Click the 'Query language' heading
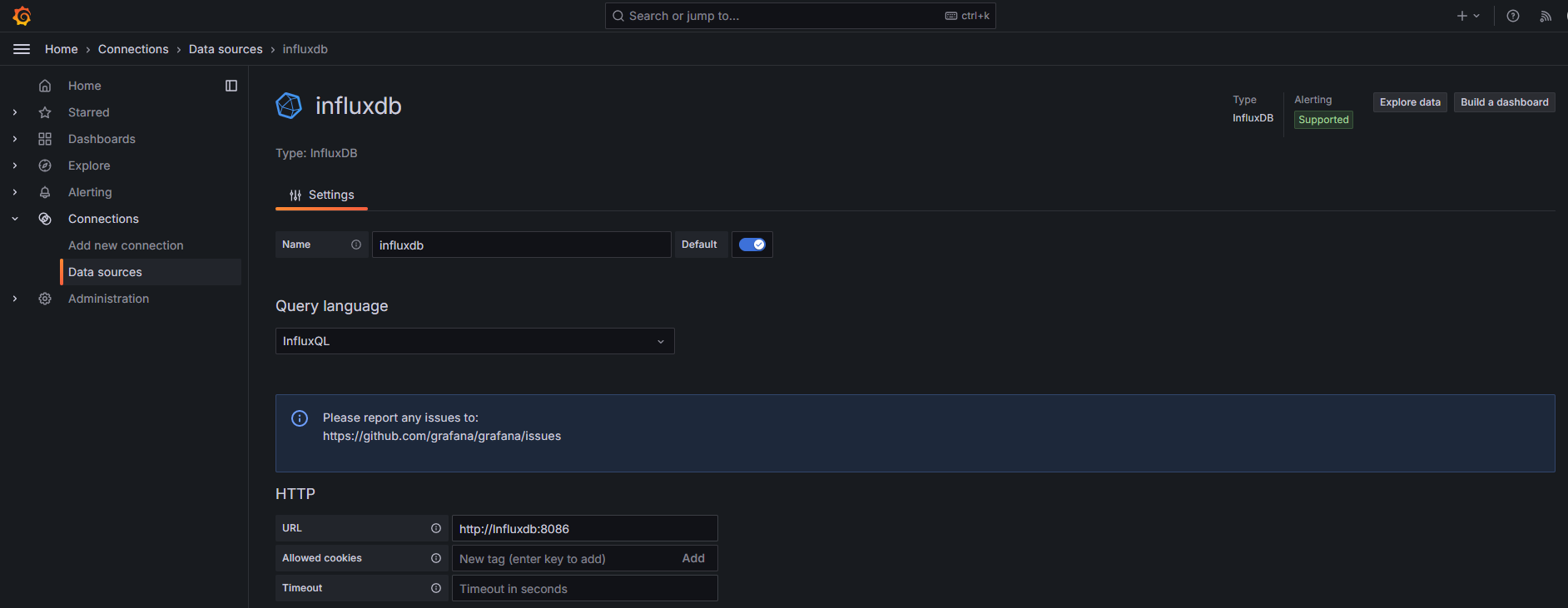The height and width of the screenshot is (608, 1568). coord(331,306)
